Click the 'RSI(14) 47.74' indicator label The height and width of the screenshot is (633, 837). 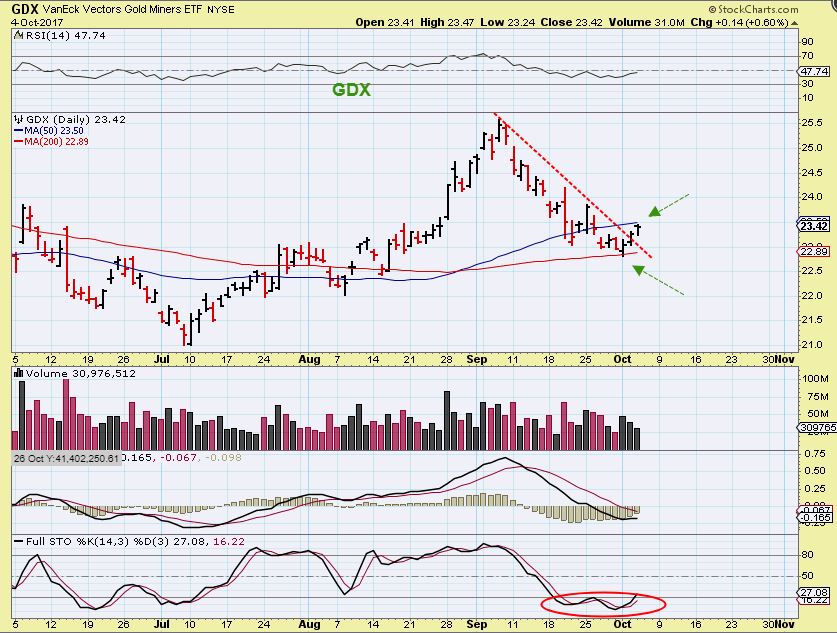[65, 35]
